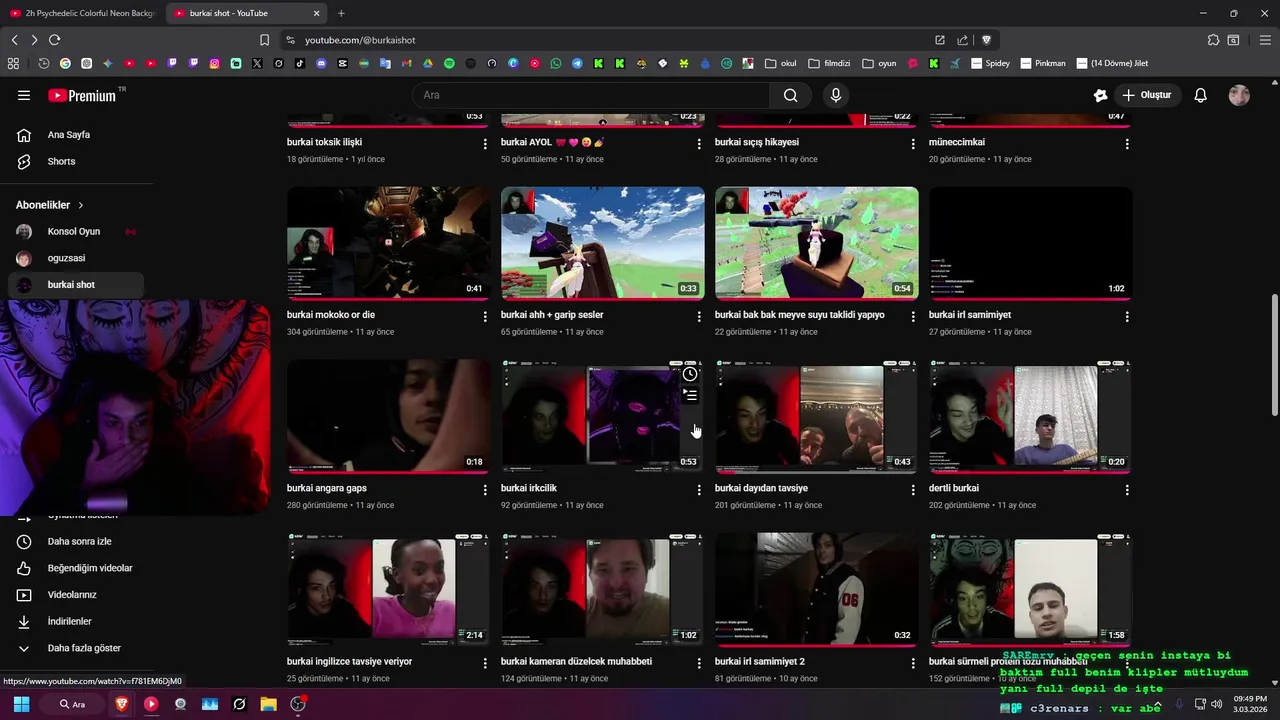Open Konsol Oyun subscription channel
This screenshot has width=1280, height=720.
(x=76, y=231)
